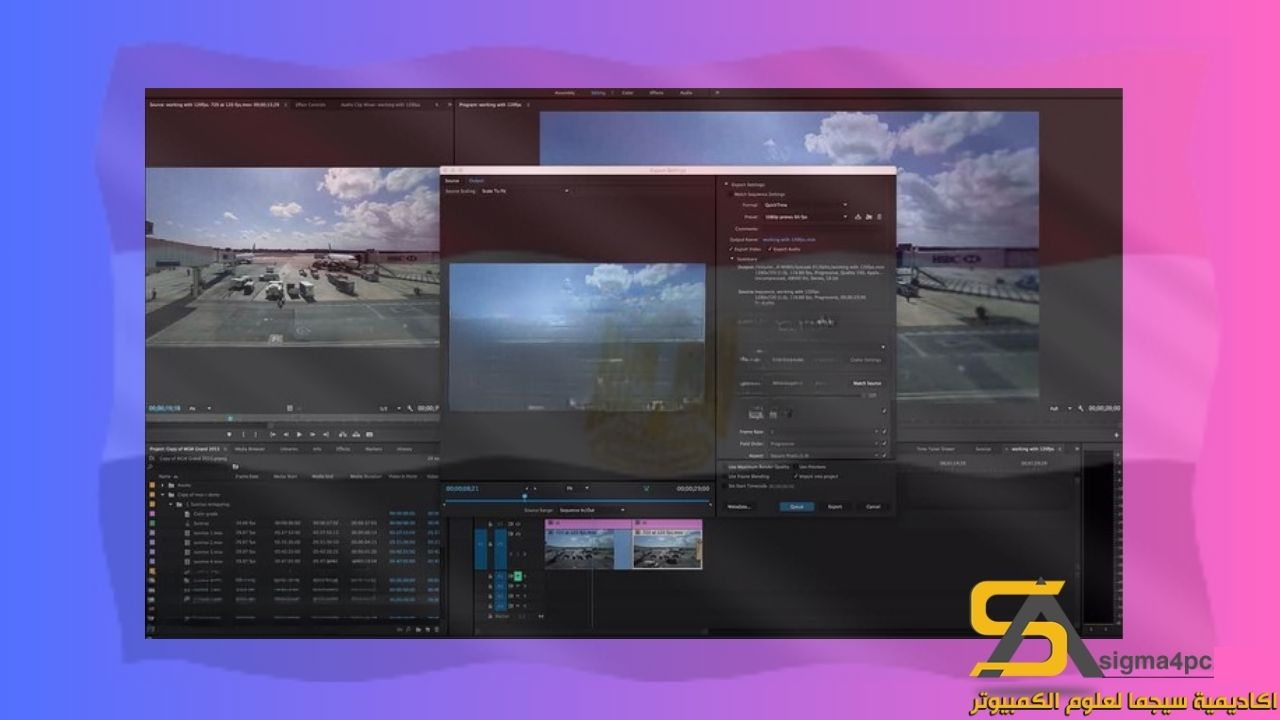Click the Queue button in Export Settings
The height and width of the screenshot is (720, 1280).
796,507
